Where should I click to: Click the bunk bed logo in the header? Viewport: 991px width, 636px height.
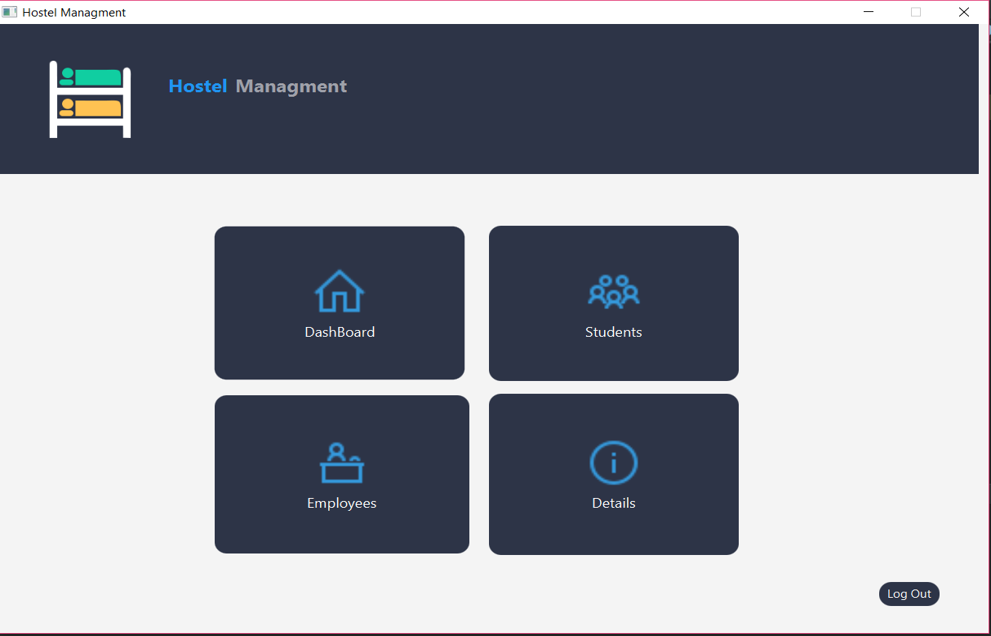pos(89,99)
